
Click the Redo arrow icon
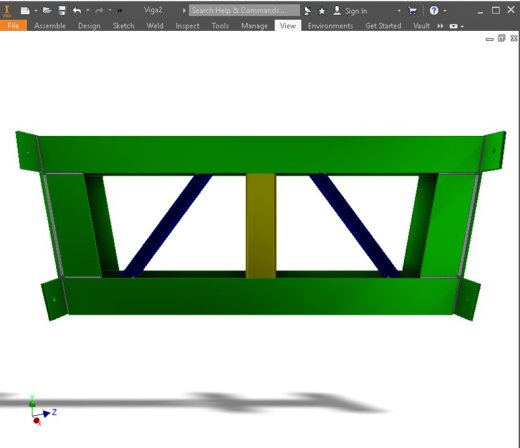(99, 11)
